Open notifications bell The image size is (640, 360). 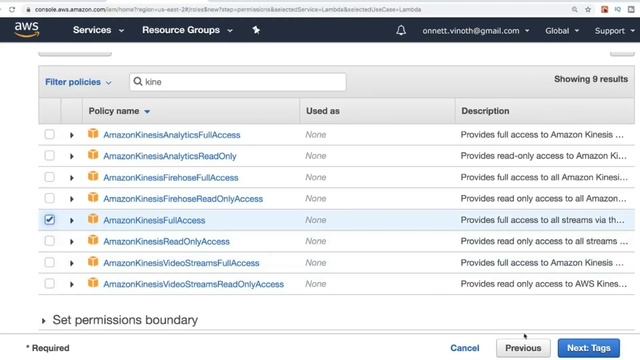coord(401,30)
